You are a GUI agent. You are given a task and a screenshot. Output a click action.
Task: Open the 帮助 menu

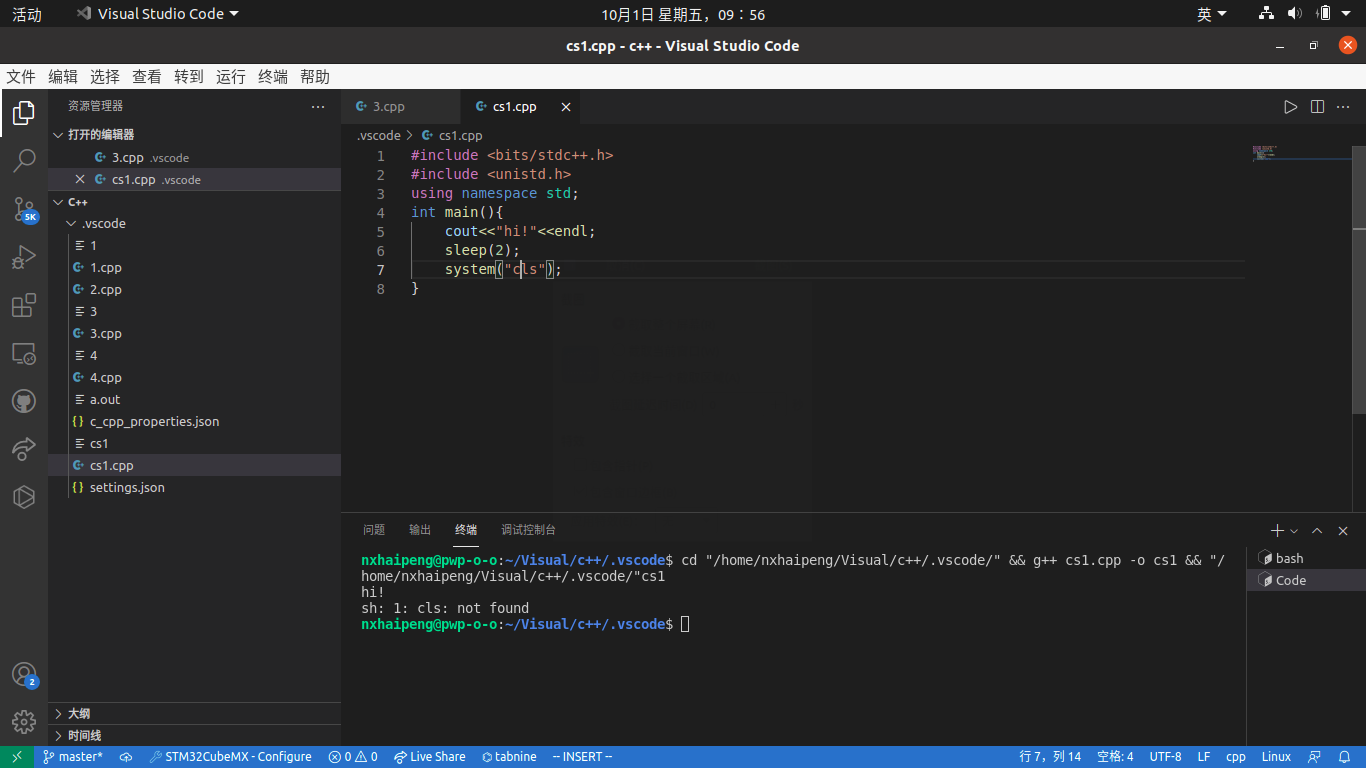(315, 77)
